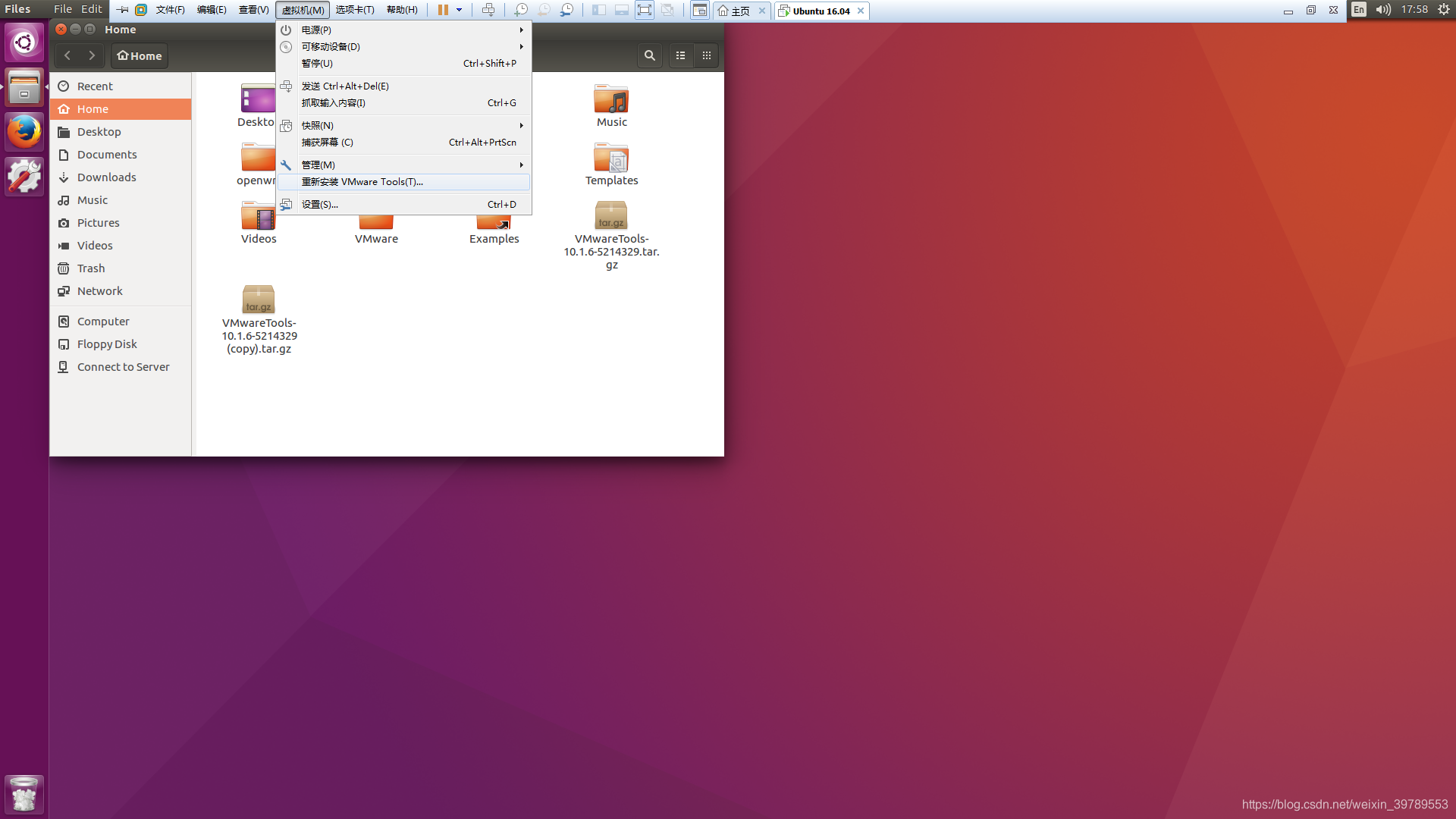Click the Home path button

pyautogui.click(x=140, y=55)
